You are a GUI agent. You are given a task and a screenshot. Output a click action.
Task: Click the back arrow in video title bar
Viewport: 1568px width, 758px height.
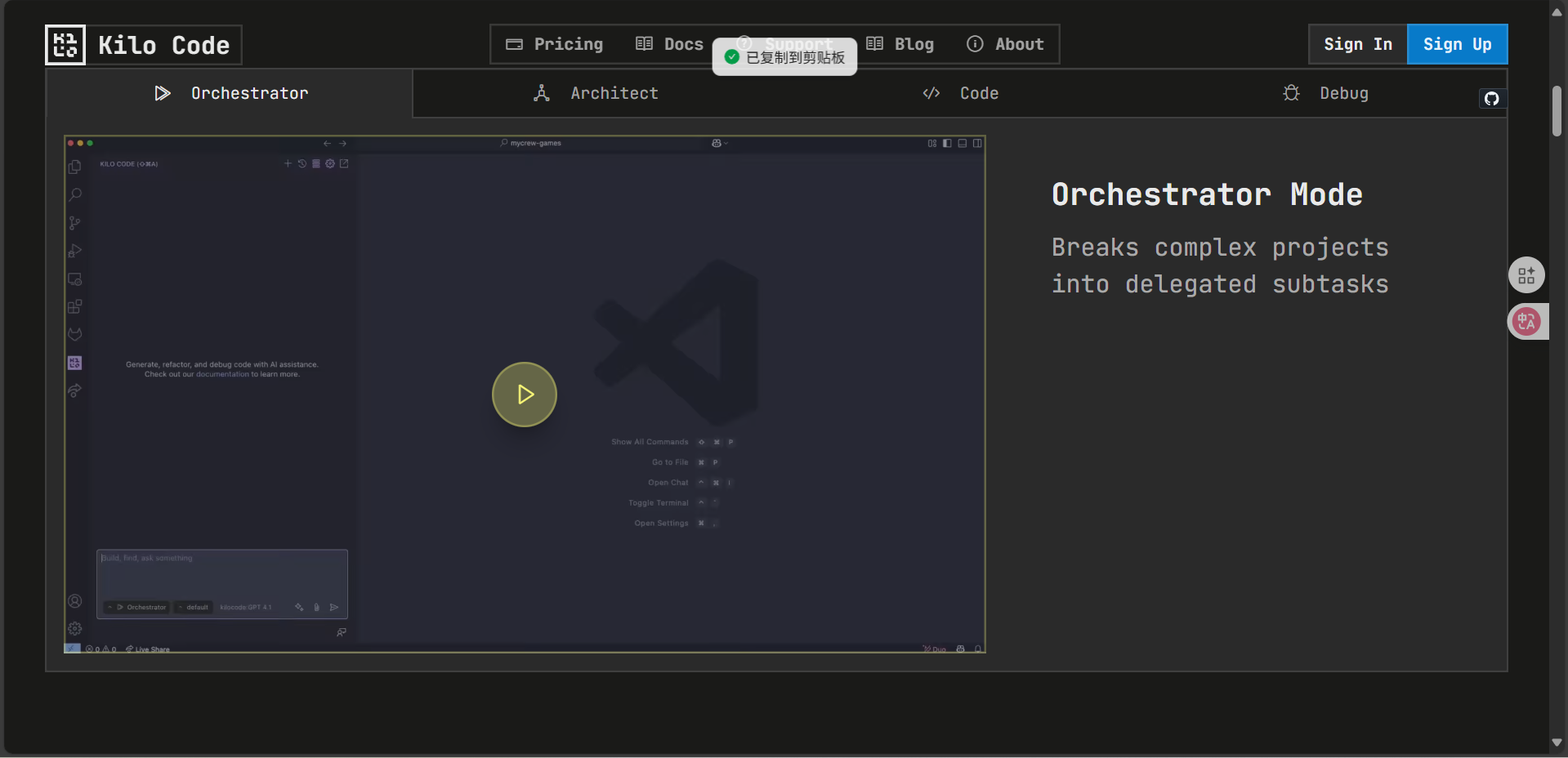pyautogui.click(x=328, y=143)
